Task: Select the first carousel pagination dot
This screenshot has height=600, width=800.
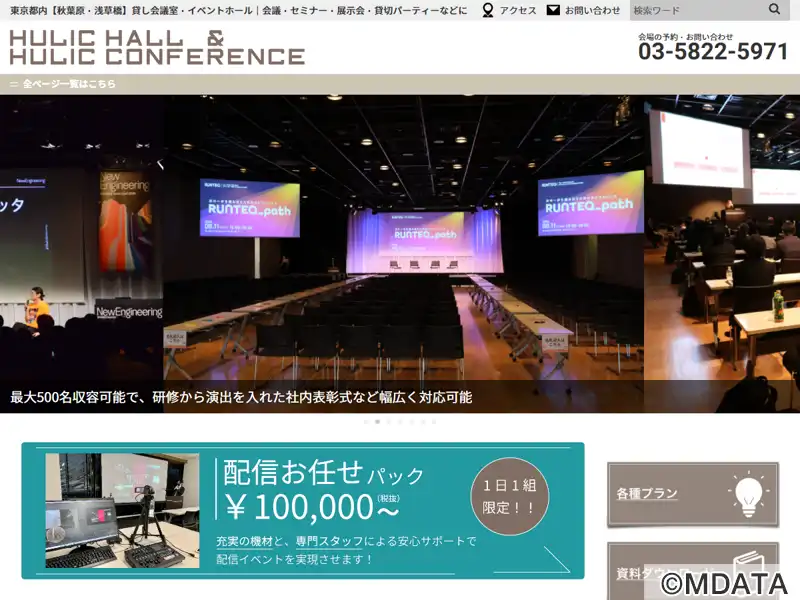Action: (366, 422)
